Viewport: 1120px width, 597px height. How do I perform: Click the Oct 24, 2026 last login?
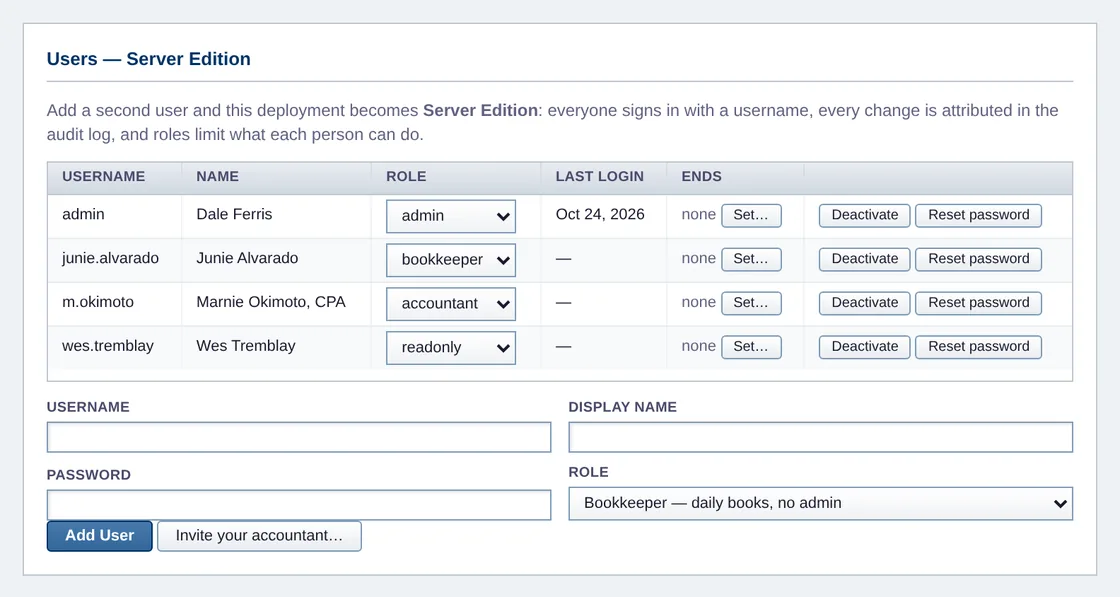600,214
